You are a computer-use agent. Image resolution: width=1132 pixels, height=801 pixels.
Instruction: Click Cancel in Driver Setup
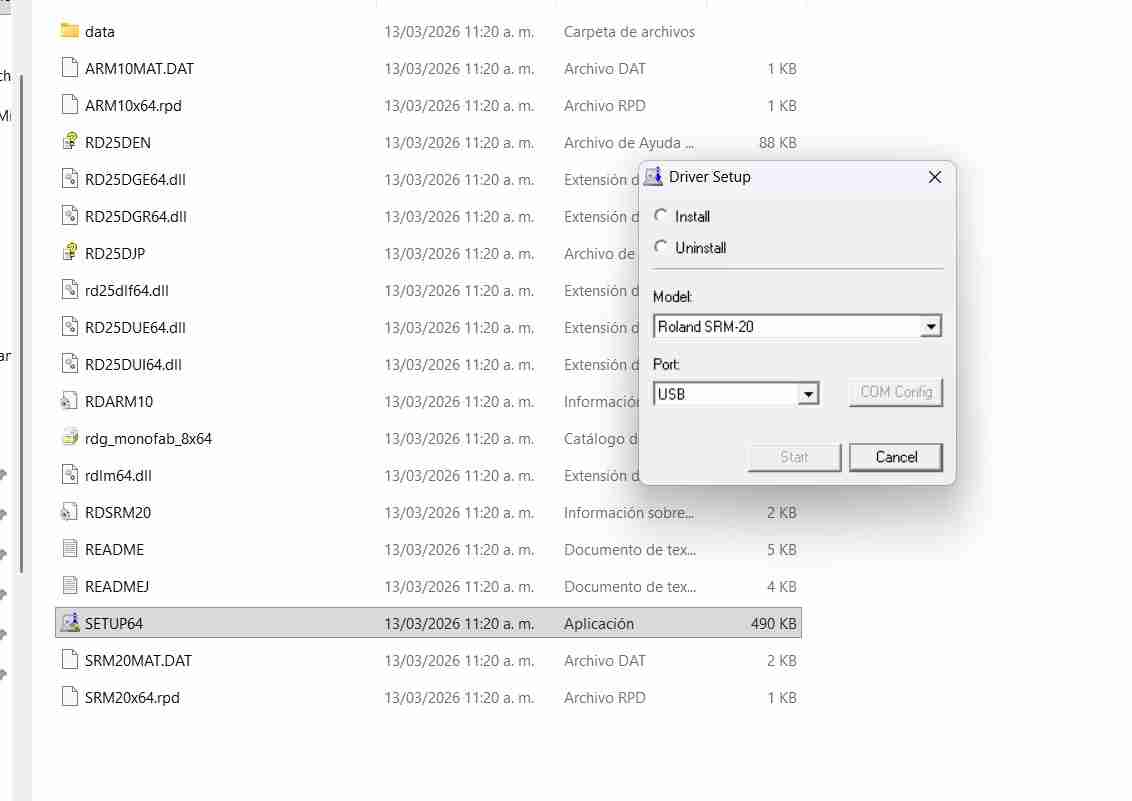click(x=896, y=457)
